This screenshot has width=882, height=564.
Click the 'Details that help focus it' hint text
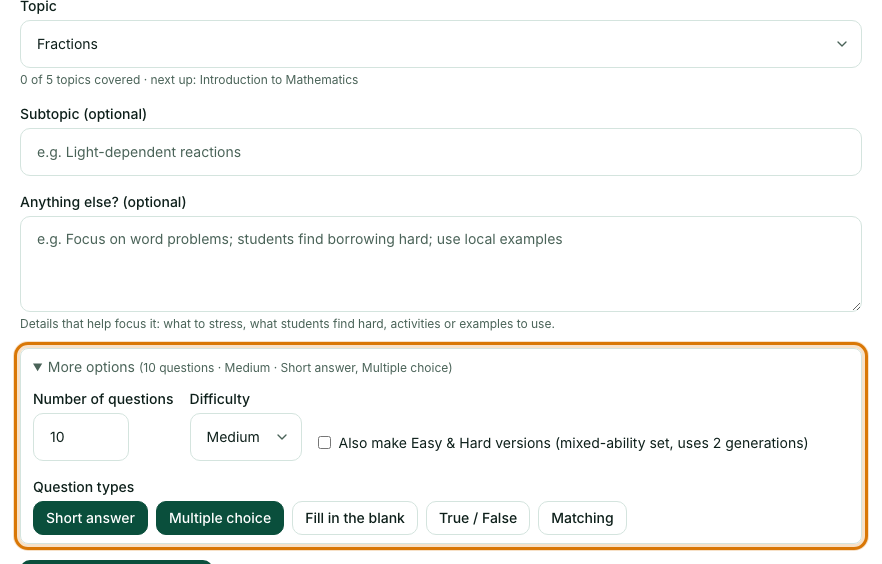coord(287,324)
